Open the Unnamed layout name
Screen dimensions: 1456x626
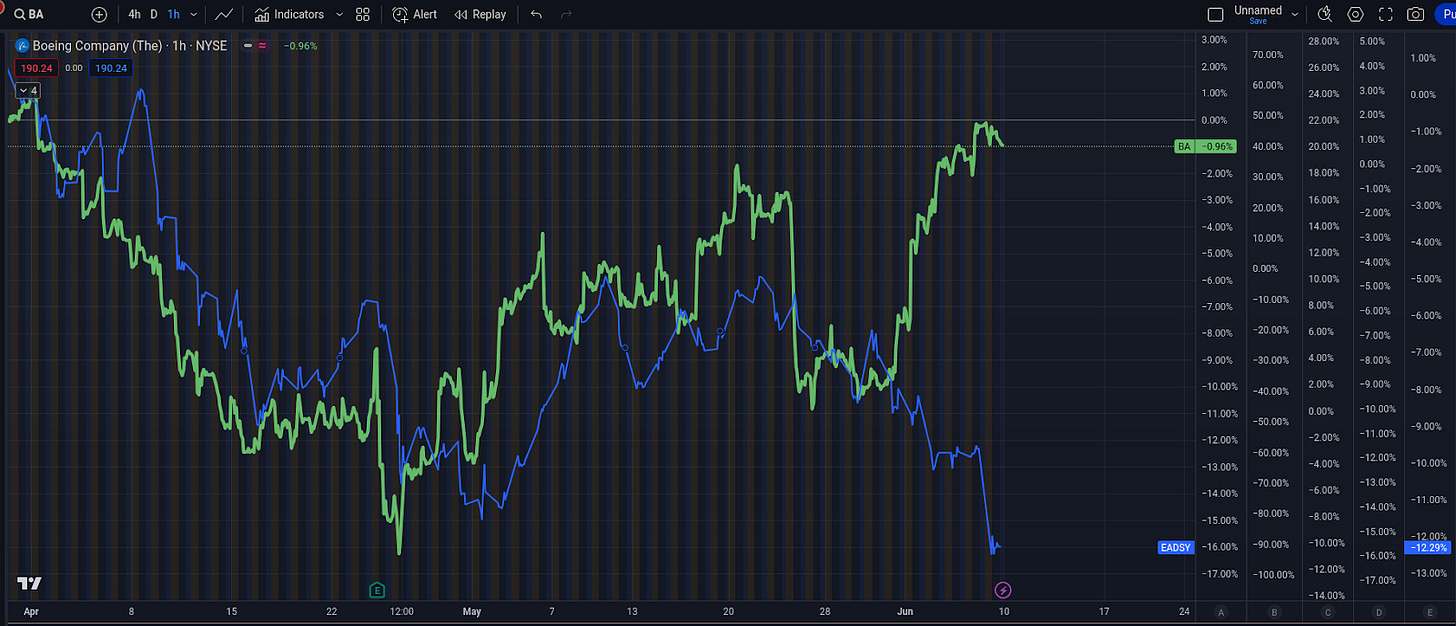point(1257,10)
